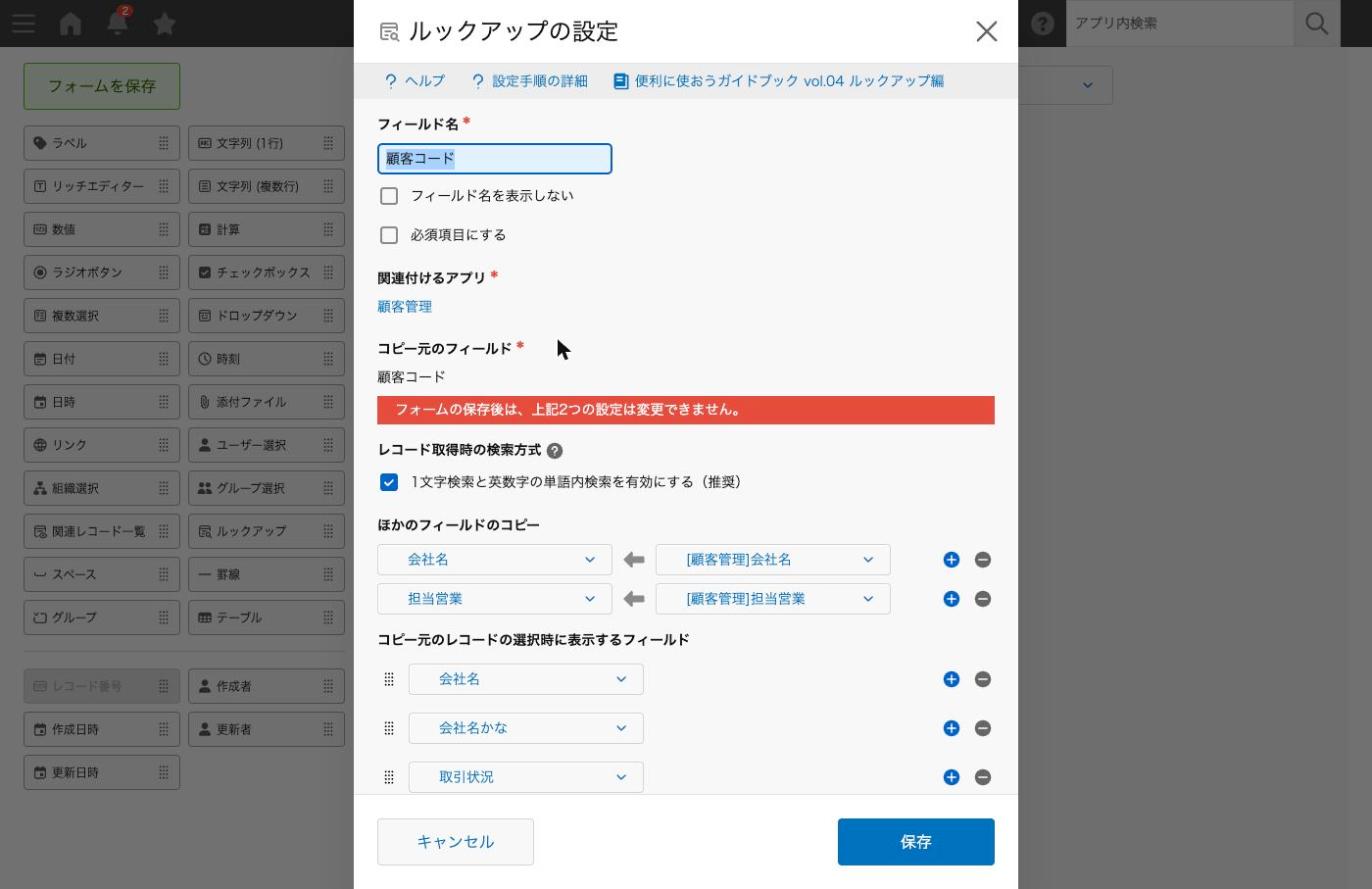Remove the 会社名 field copy mapping row

[983, 560]
